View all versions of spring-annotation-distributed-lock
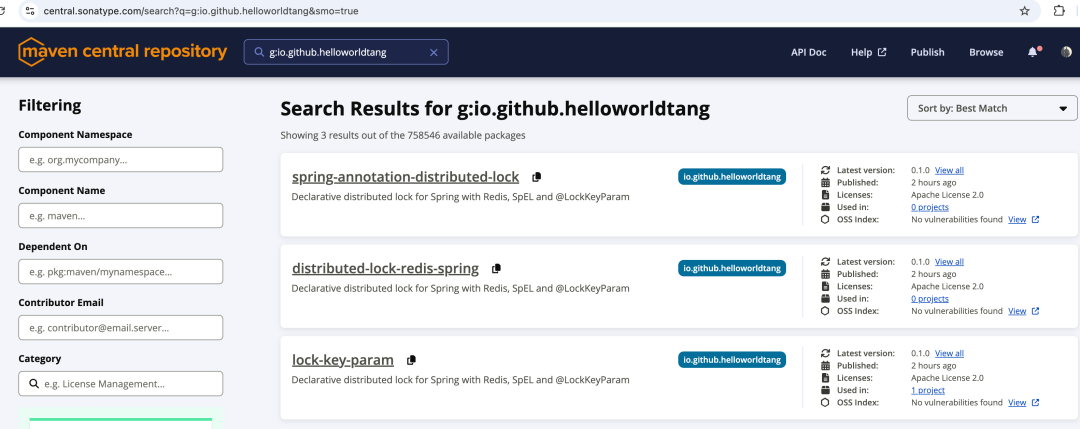Screen dimensions: 1080x429 coord(949,170)
